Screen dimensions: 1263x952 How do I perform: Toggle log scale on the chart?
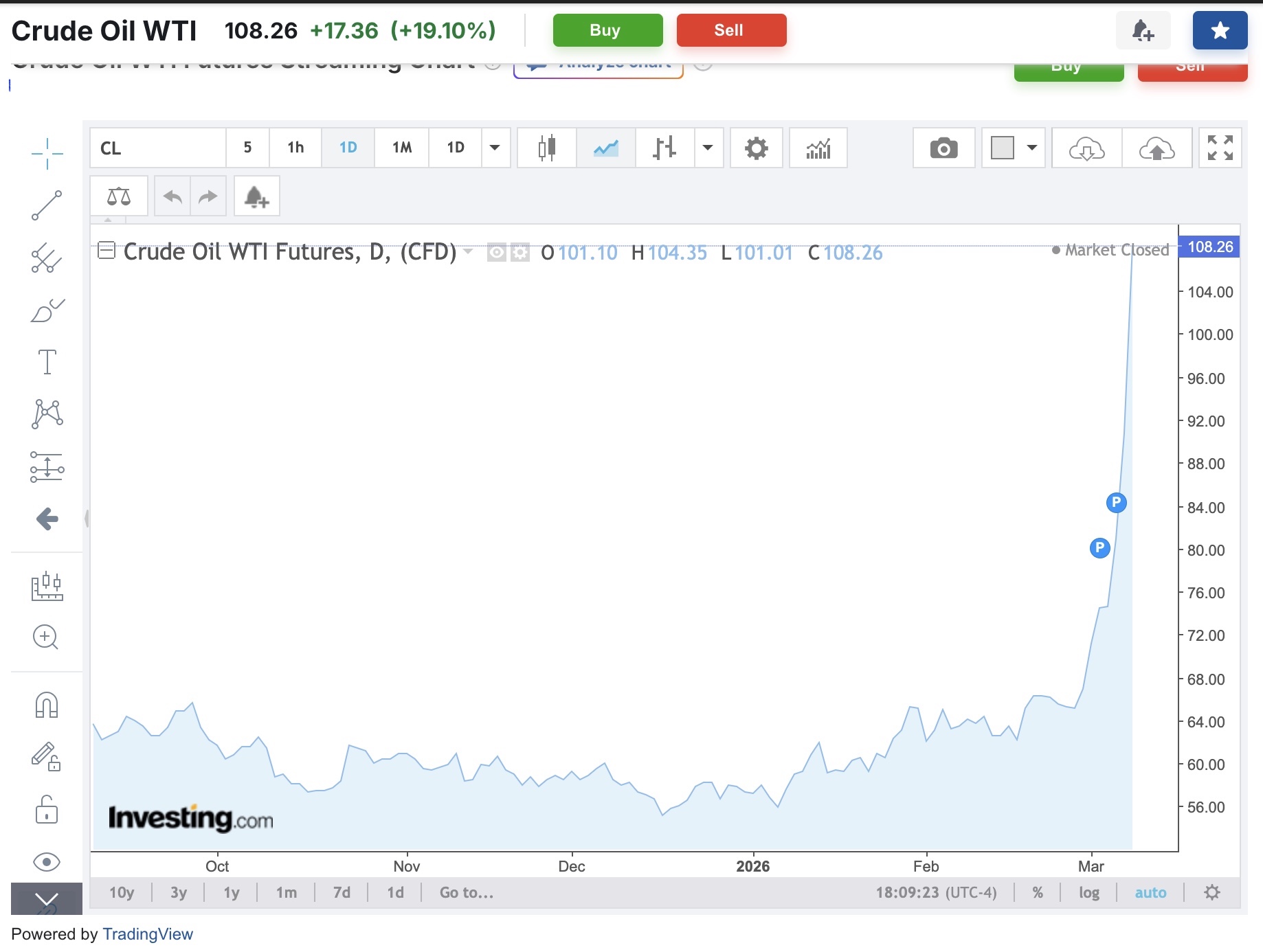click(1088, 892)
